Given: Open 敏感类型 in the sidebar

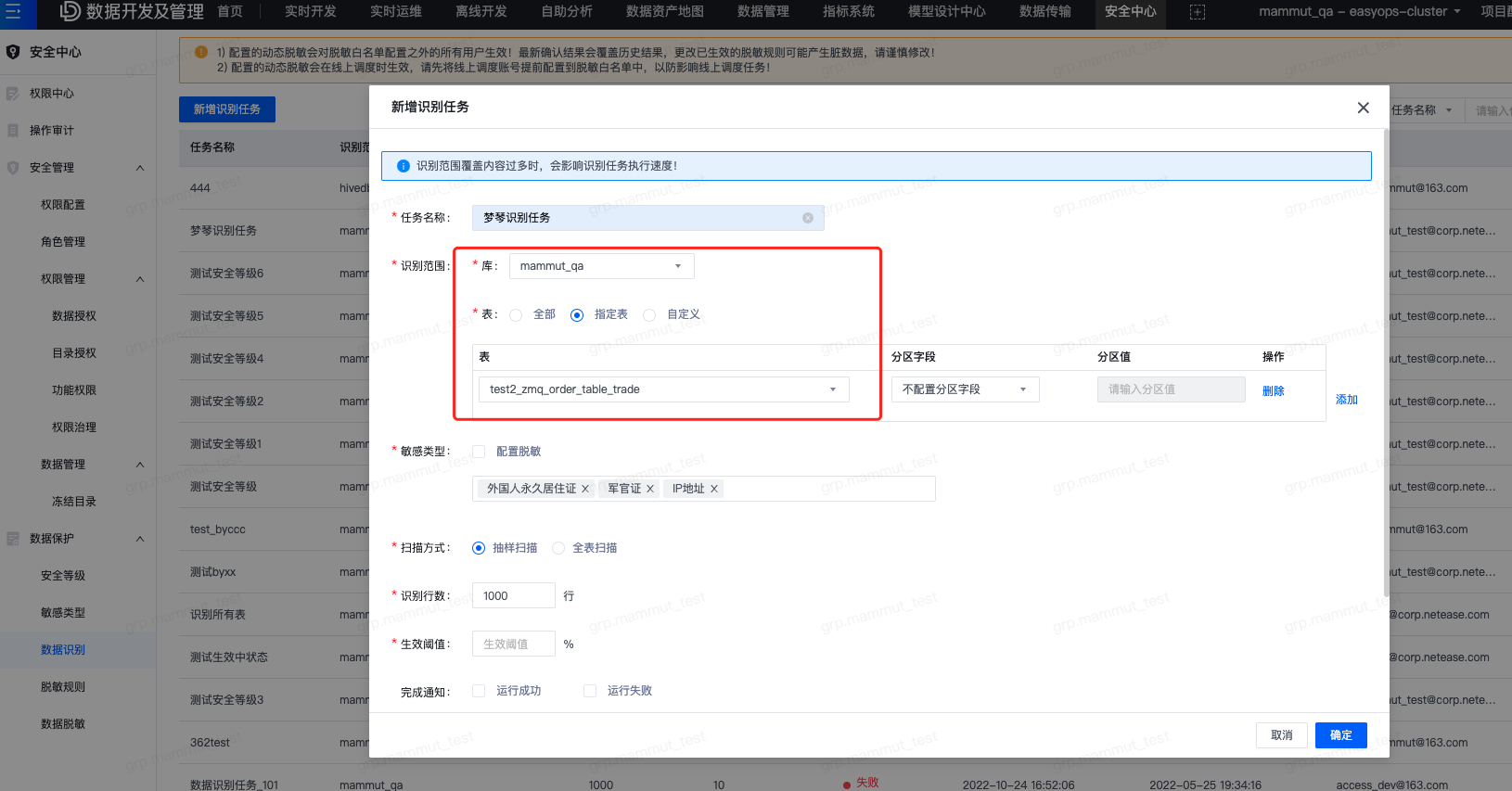Looking at the screenshot, I should click(63, 613).
